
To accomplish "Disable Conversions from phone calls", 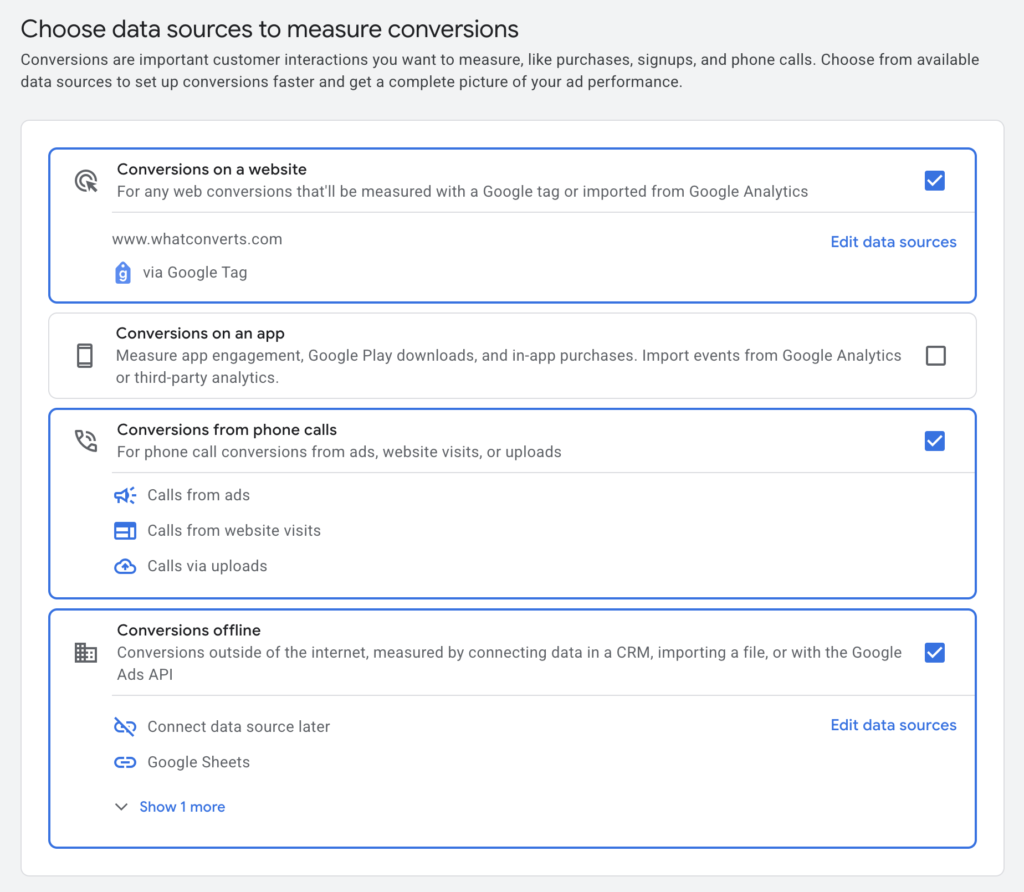I will click(935, 440).
